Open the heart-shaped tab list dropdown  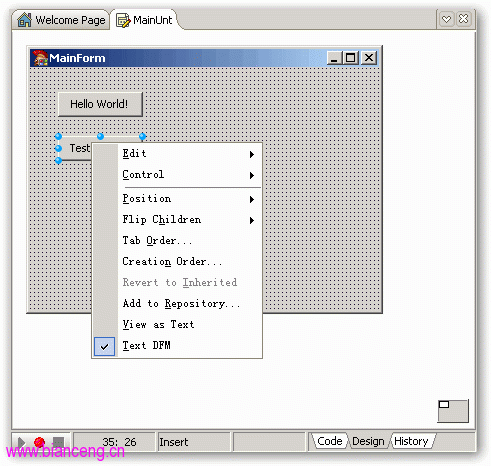pyautogui.click(x=447, y=19)
